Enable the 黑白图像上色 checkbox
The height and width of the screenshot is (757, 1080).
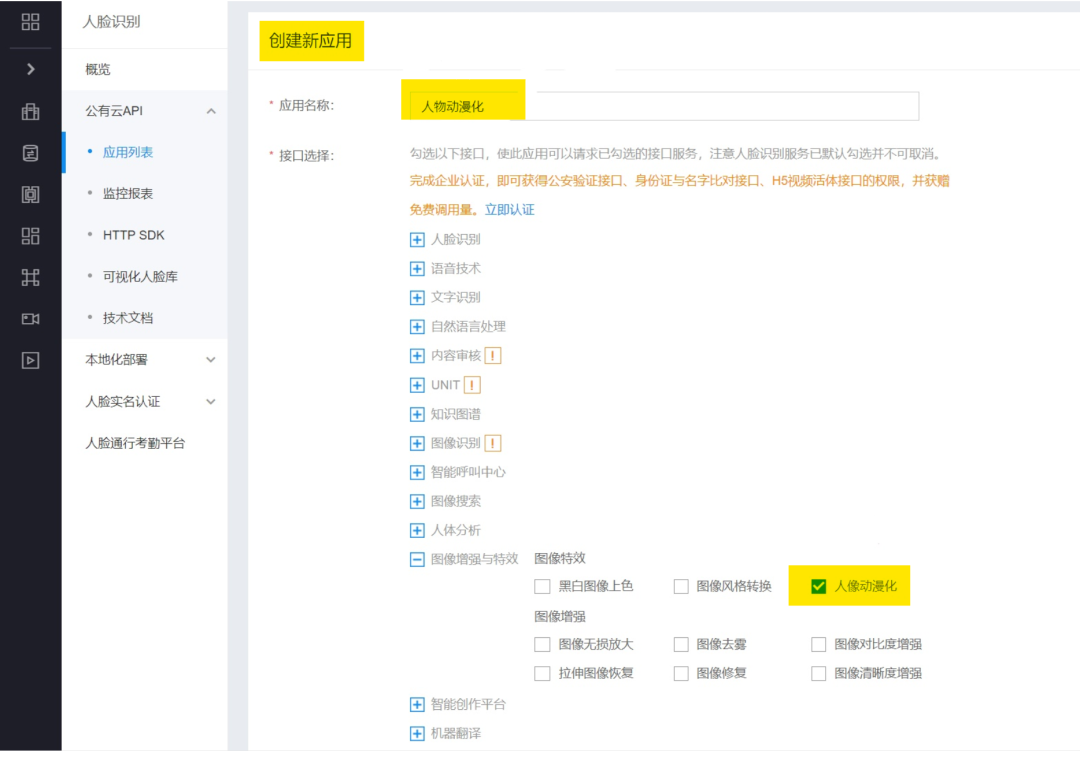click(x=543, y=586)
